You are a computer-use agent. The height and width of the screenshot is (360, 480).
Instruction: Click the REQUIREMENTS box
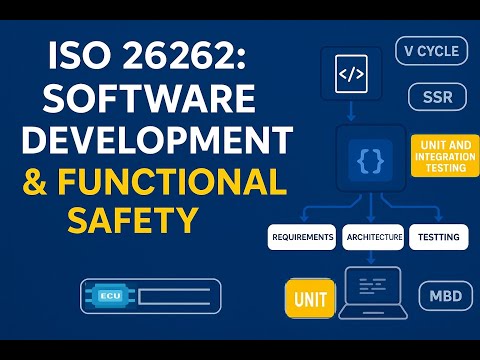tap(302, 237)
